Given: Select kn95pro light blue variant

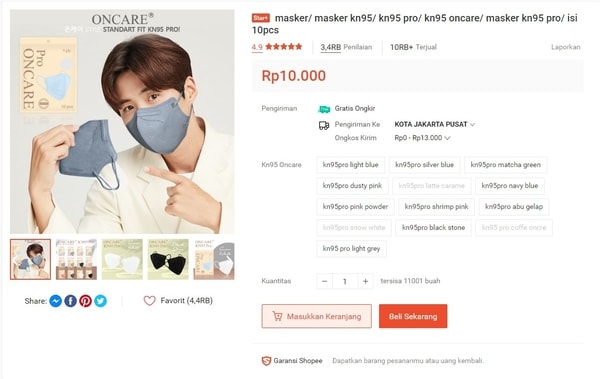Looking at the screenshot, I should (x=351, y=165).
